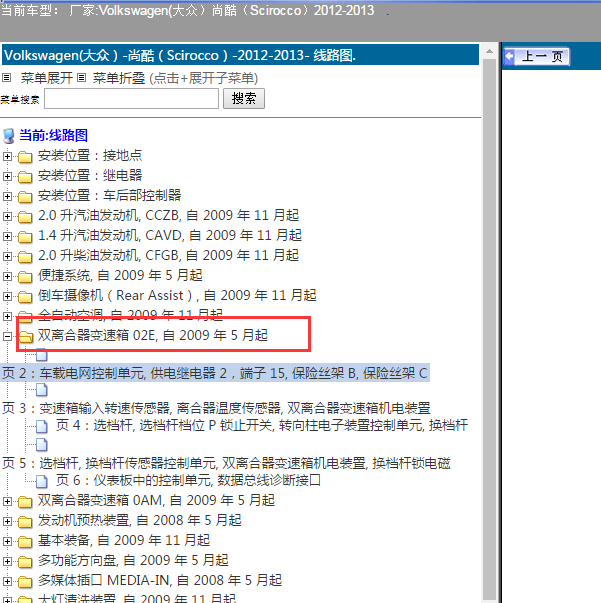The height and width of the screenshot is (603, 601).
Task: Expand the 倒车摄像机 node
Action: pos(7,297)
